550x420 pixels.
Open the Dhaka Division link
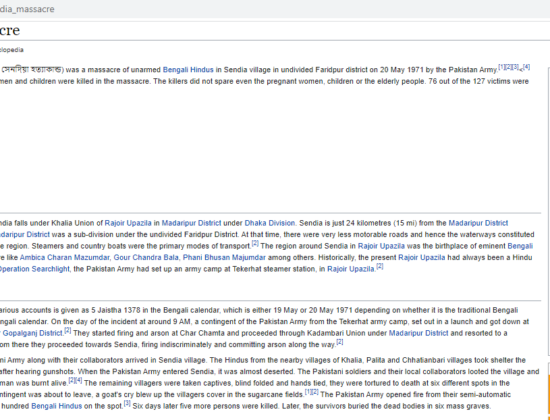(x=270, y=223)
